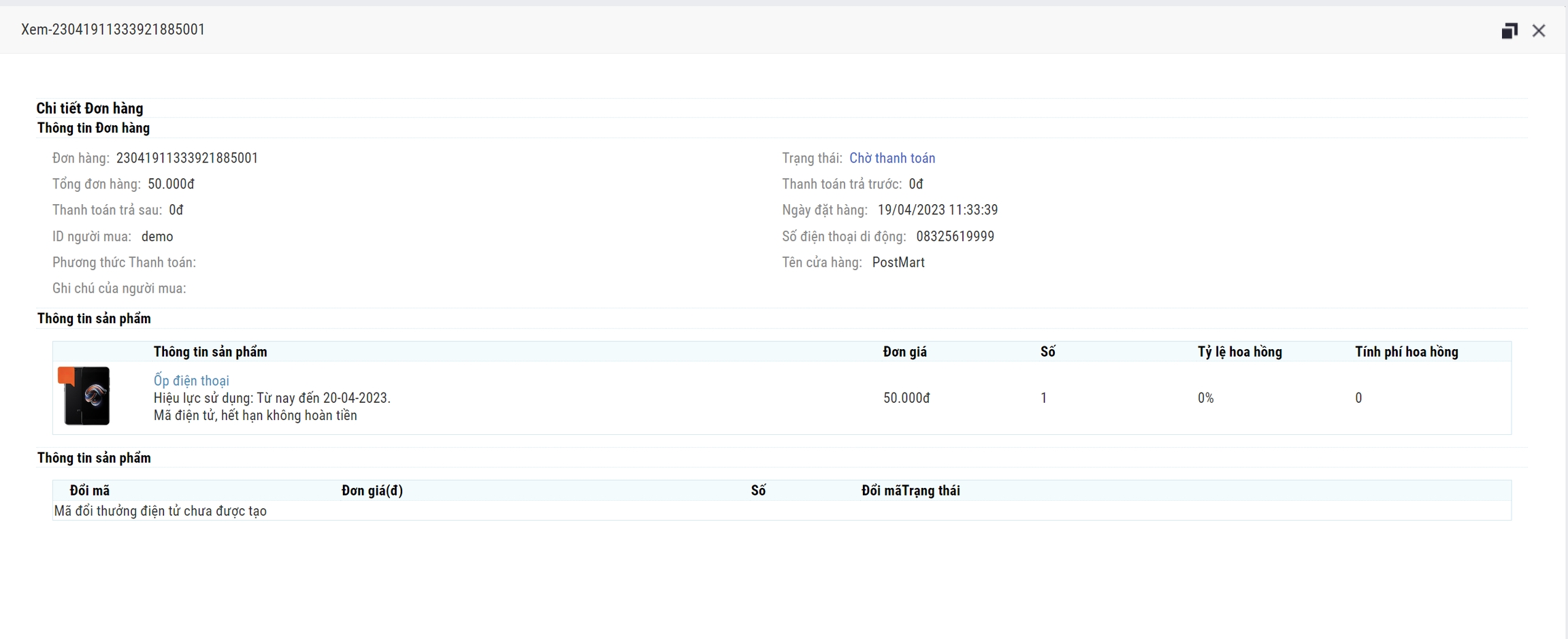The height and width of the screenshot is (639, 1568).
Task: Select the order number value 23041911333921885001
Action: 187,158
